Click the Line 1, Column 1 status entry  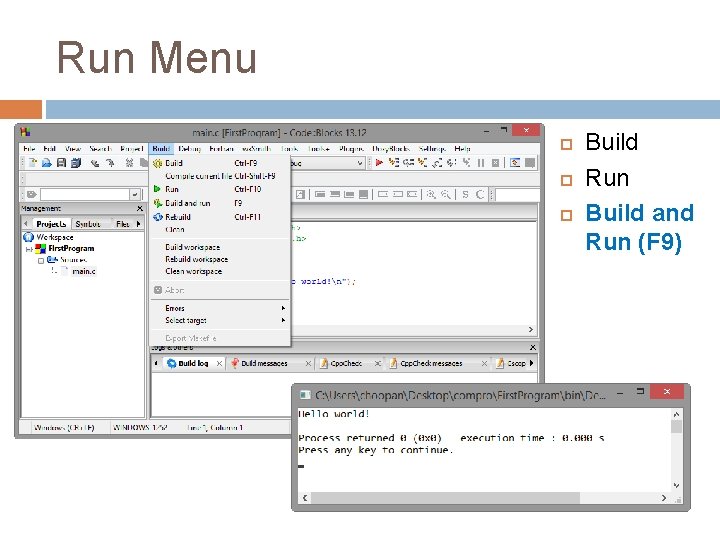pyautogui.click(x=215, y=428)
